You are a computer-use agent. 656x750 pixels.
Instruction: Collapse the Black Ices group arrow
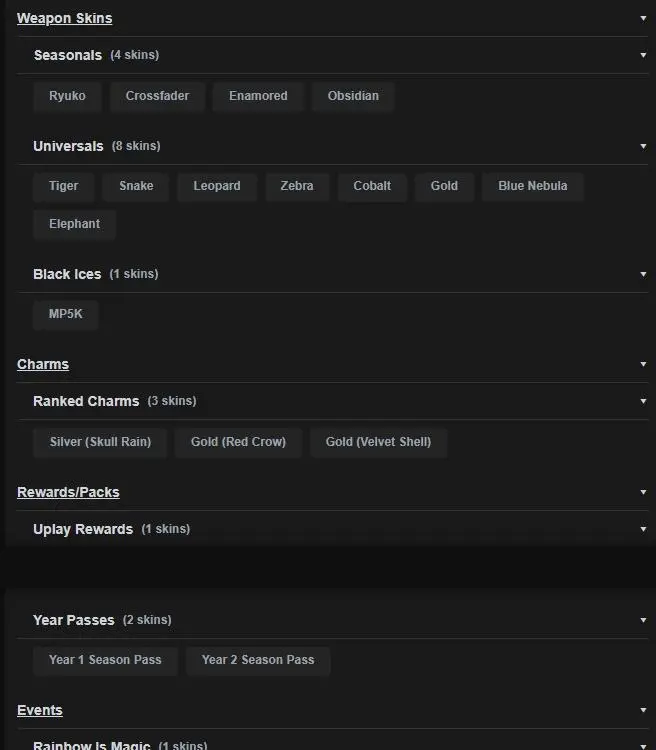pyautogui.click(x=643, y=274)
